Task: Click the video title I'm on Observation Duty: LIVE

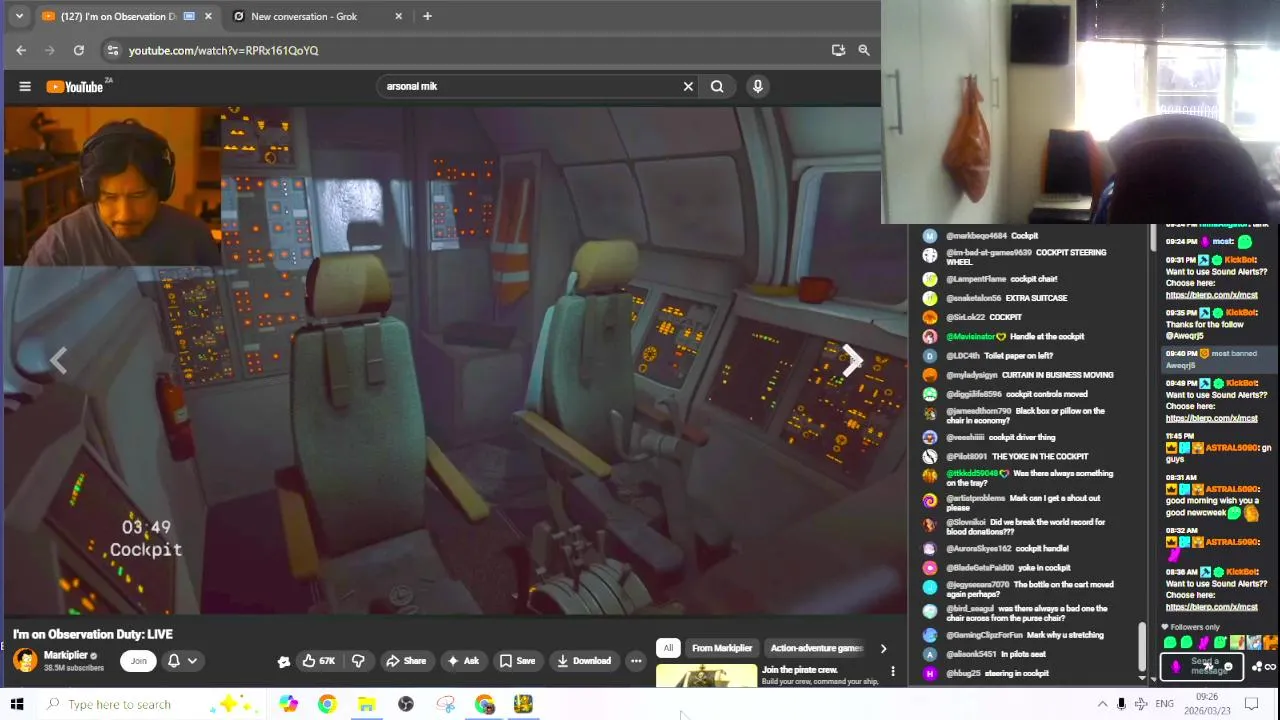Action: 93,634
